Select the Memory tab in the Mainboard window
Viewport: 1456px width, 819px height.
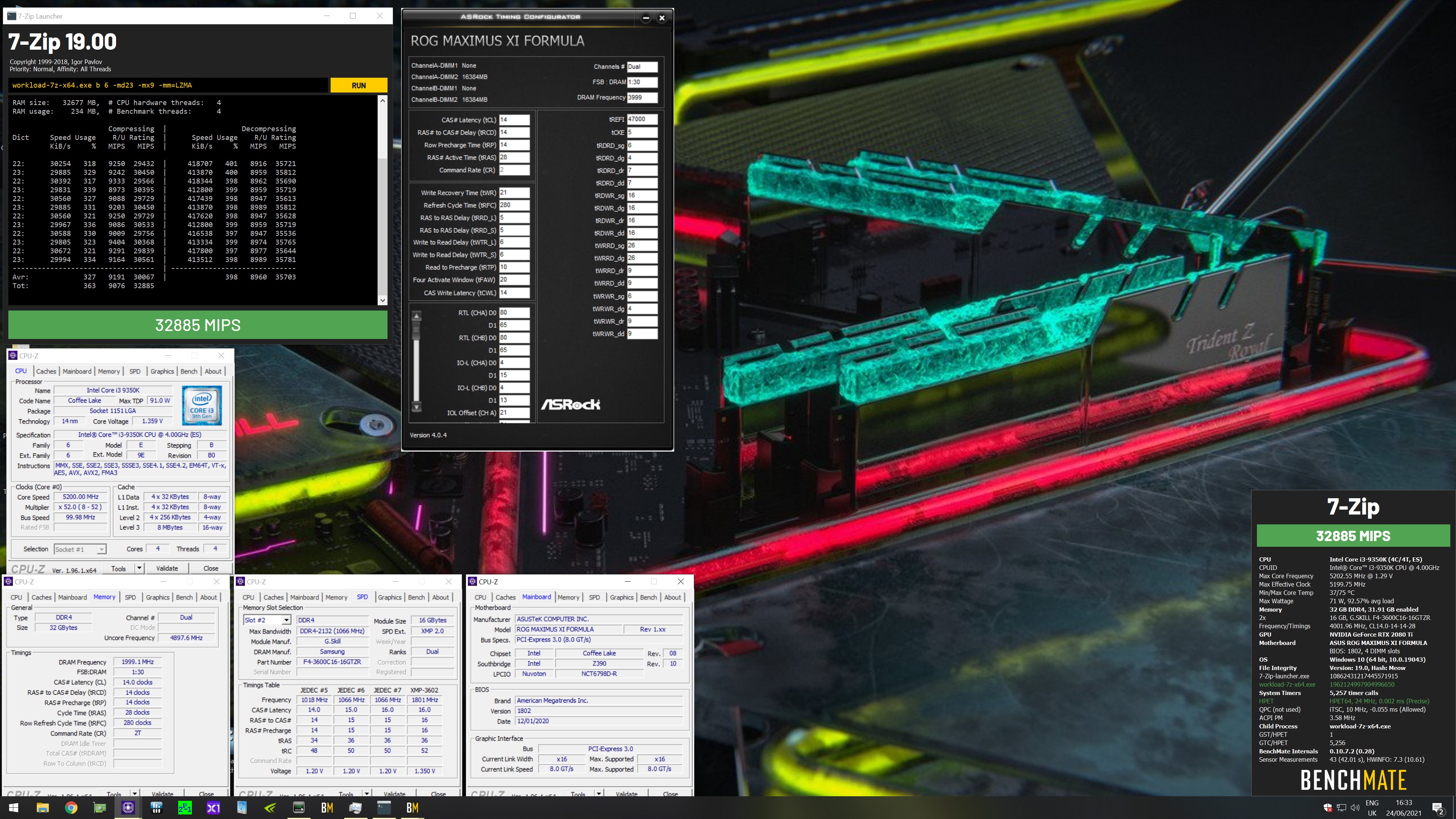(x=568, y=598)
